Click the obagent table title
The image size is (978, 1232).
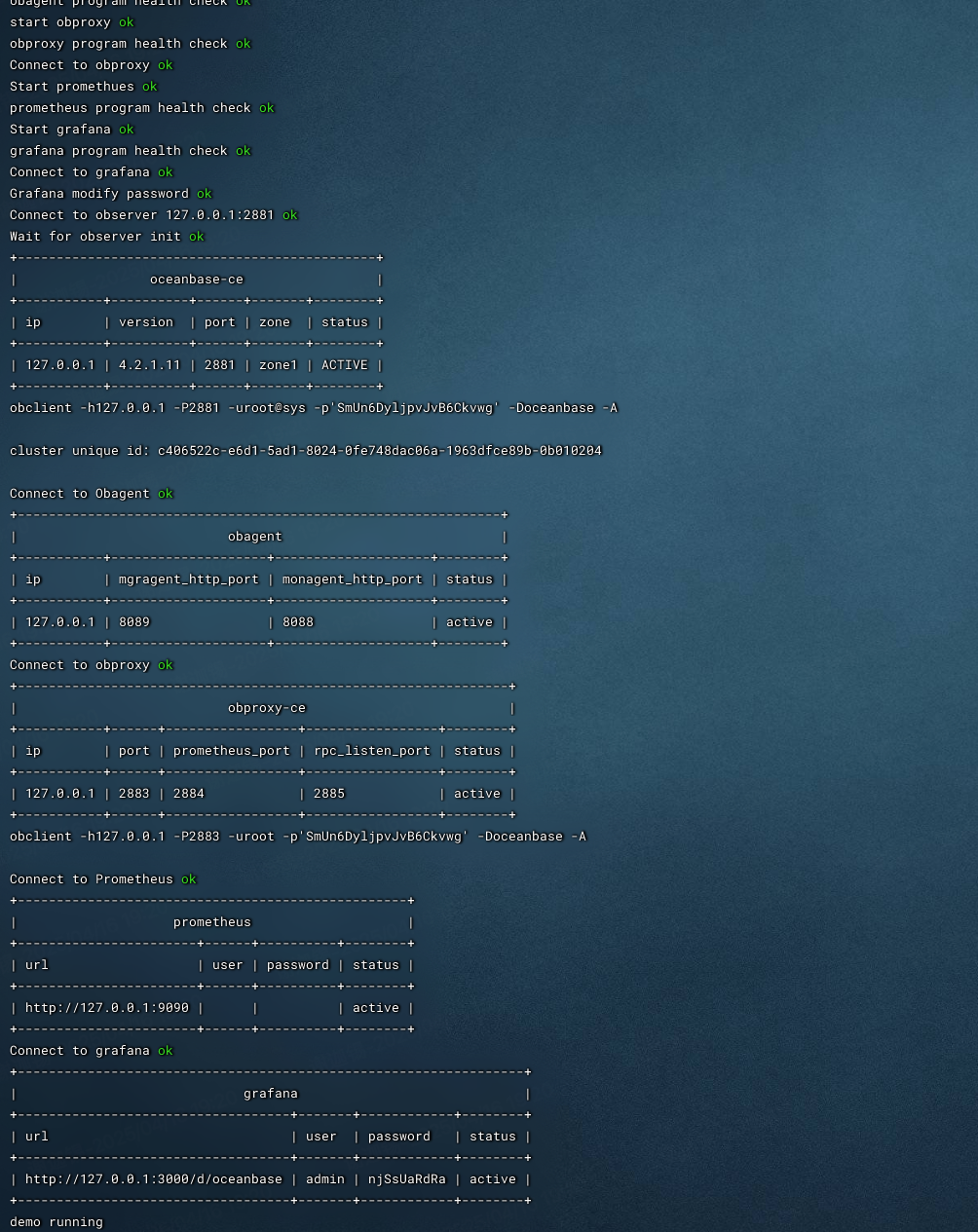[x=255, y=537]
